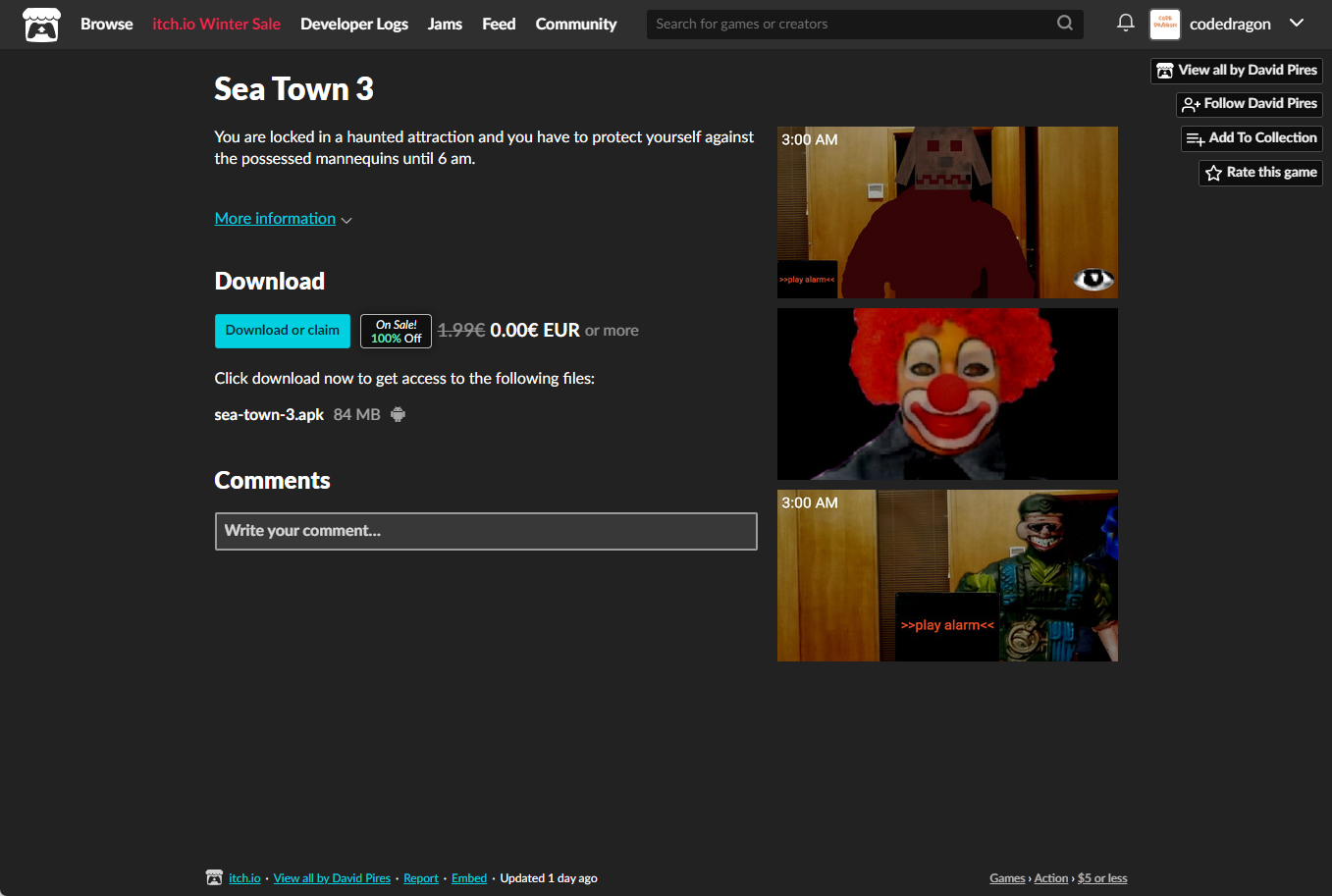Click the Android platform icon
This screenshot has width=1332, height=896.
(398, 414)
